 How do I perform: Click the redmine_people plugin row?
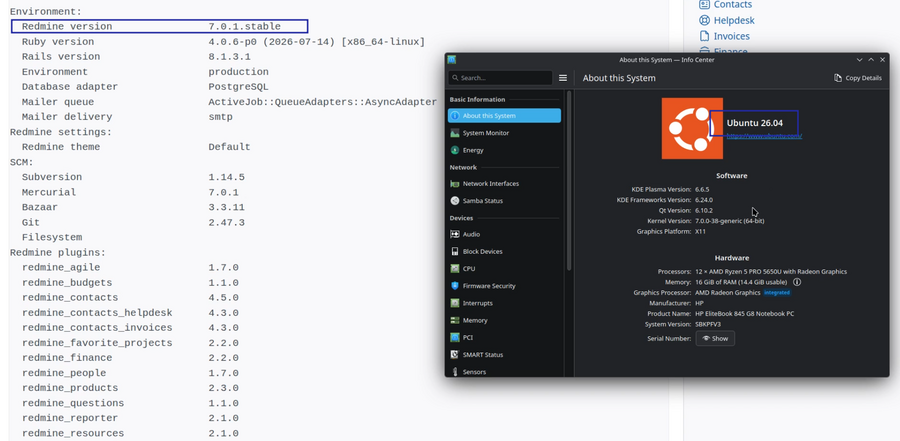pyautogui.click(x=130, y=373)
